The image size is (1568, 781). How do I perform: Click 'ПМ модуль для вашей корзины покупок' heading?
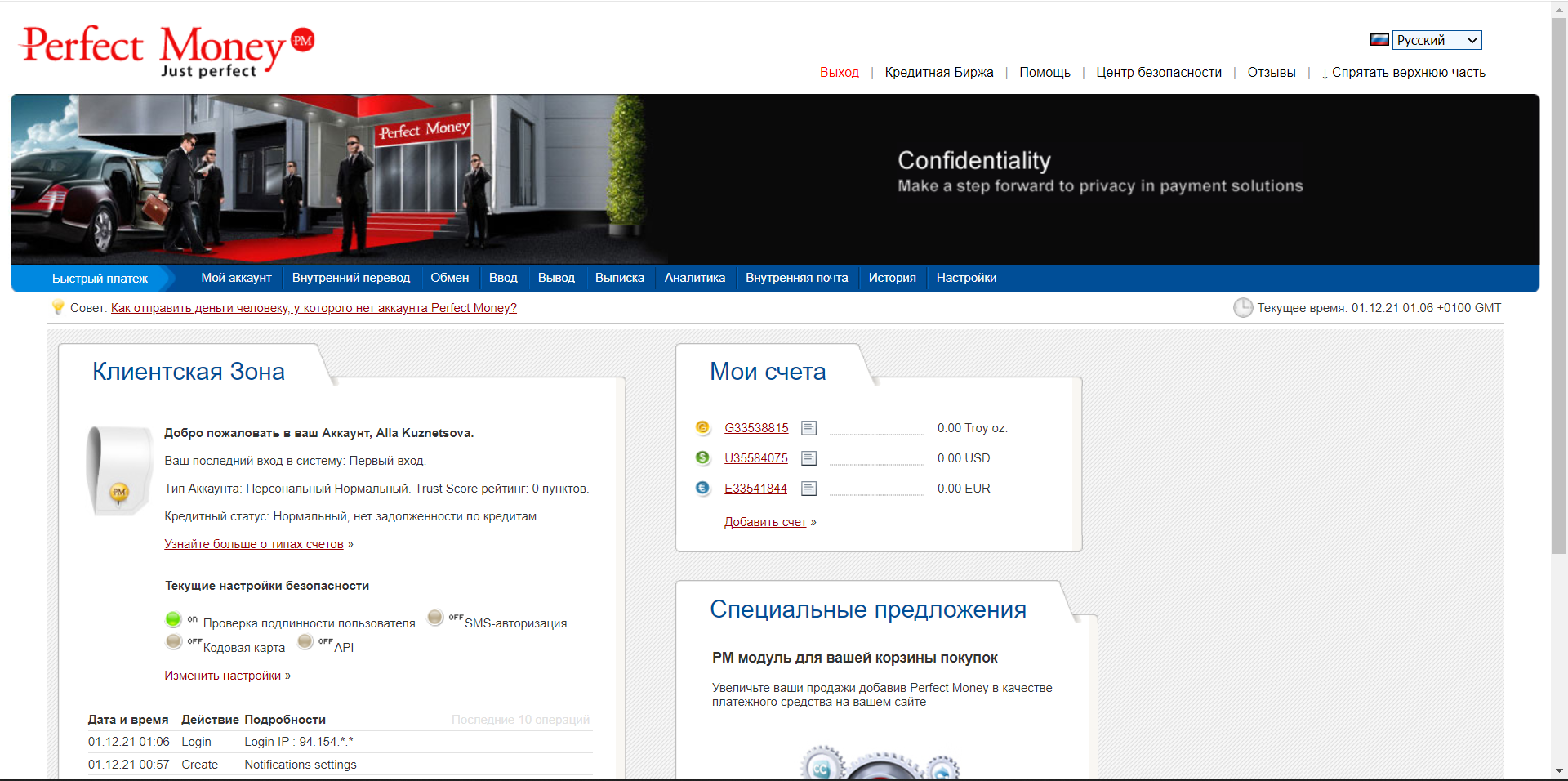[x=855, y=658]
